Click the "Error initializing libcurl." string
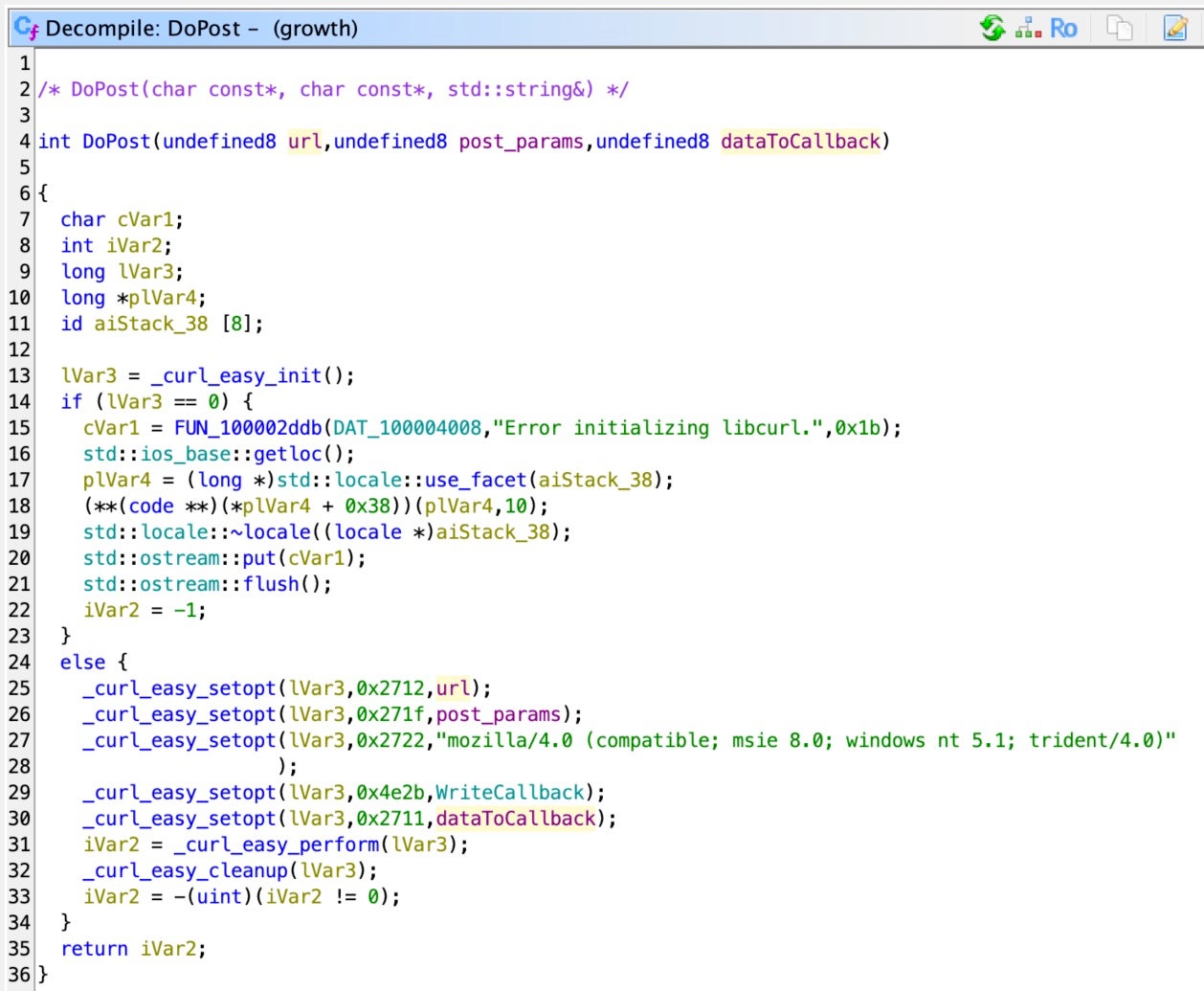 point(661,428)
